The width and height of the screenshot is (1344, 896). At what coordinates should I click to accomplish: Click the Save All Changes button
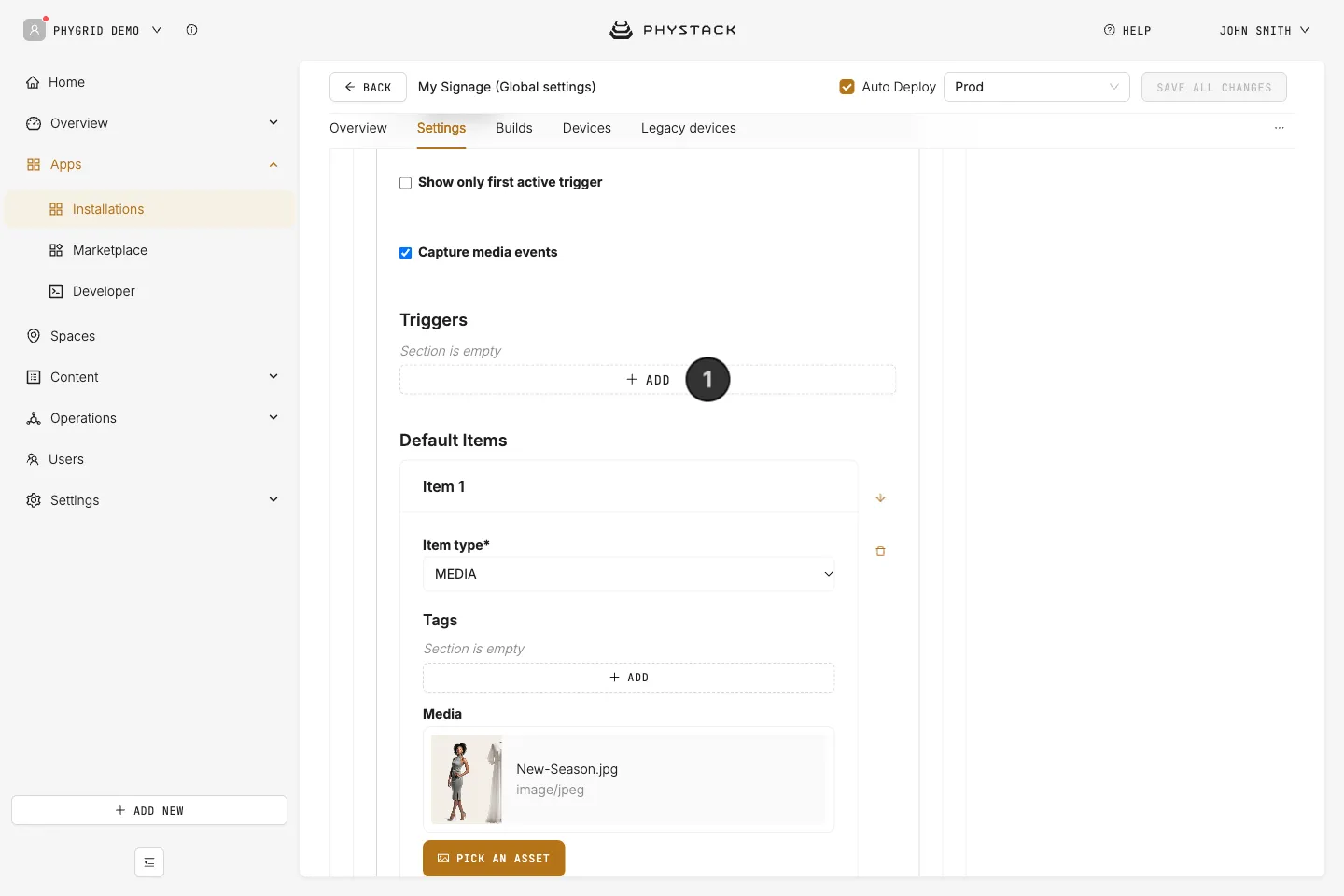tap(1214, 87)
